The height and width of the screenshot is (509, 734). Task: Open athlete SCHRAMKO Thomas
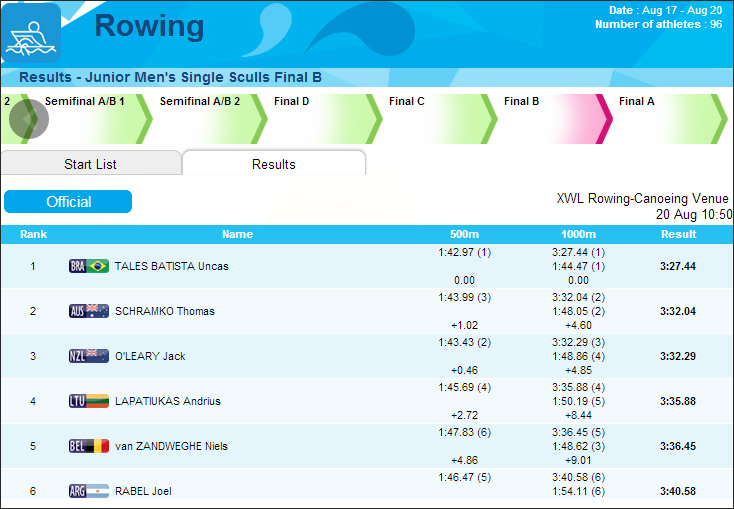coord(164,311)
